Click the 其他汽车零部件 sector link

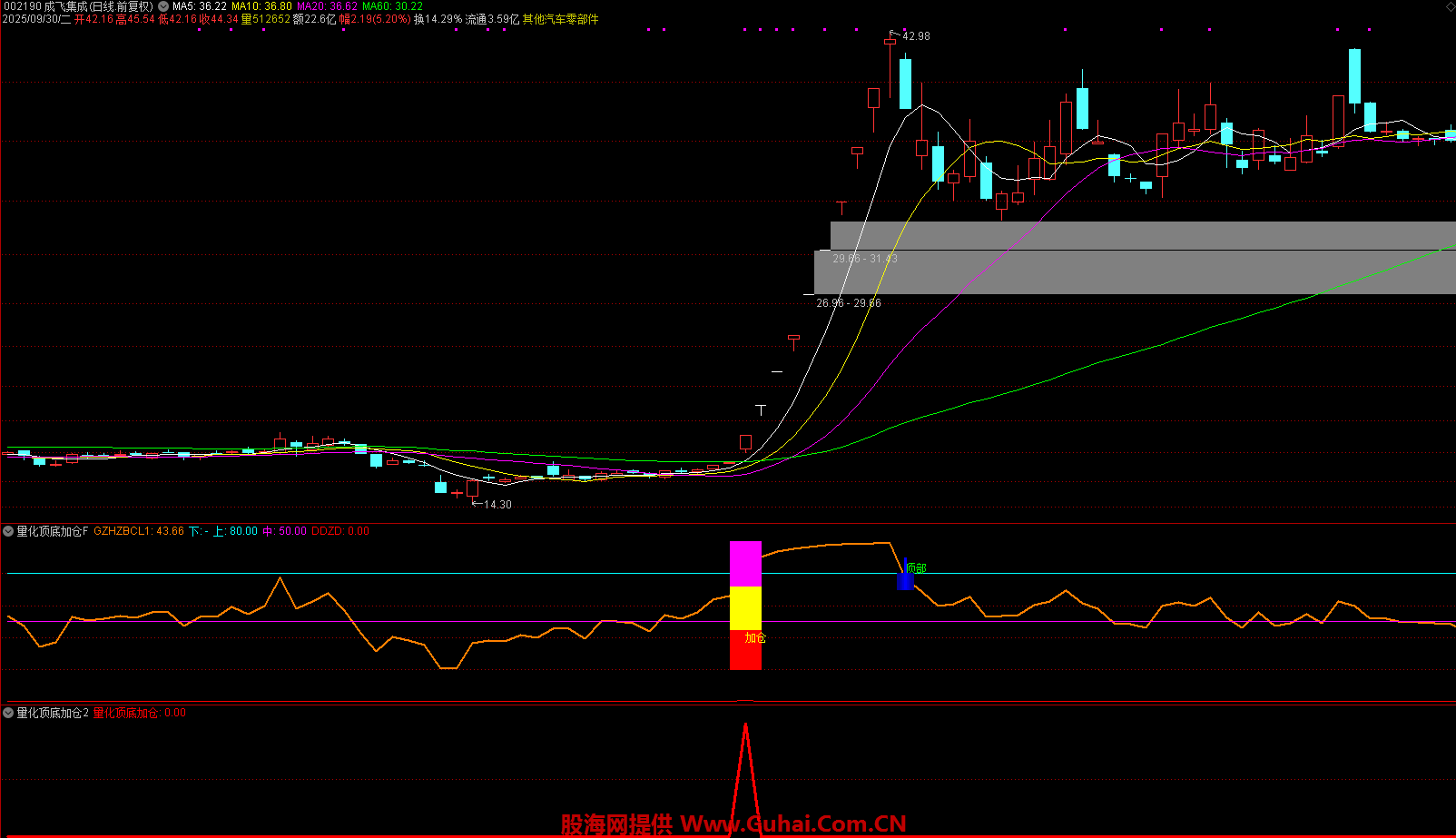[560, 19]
